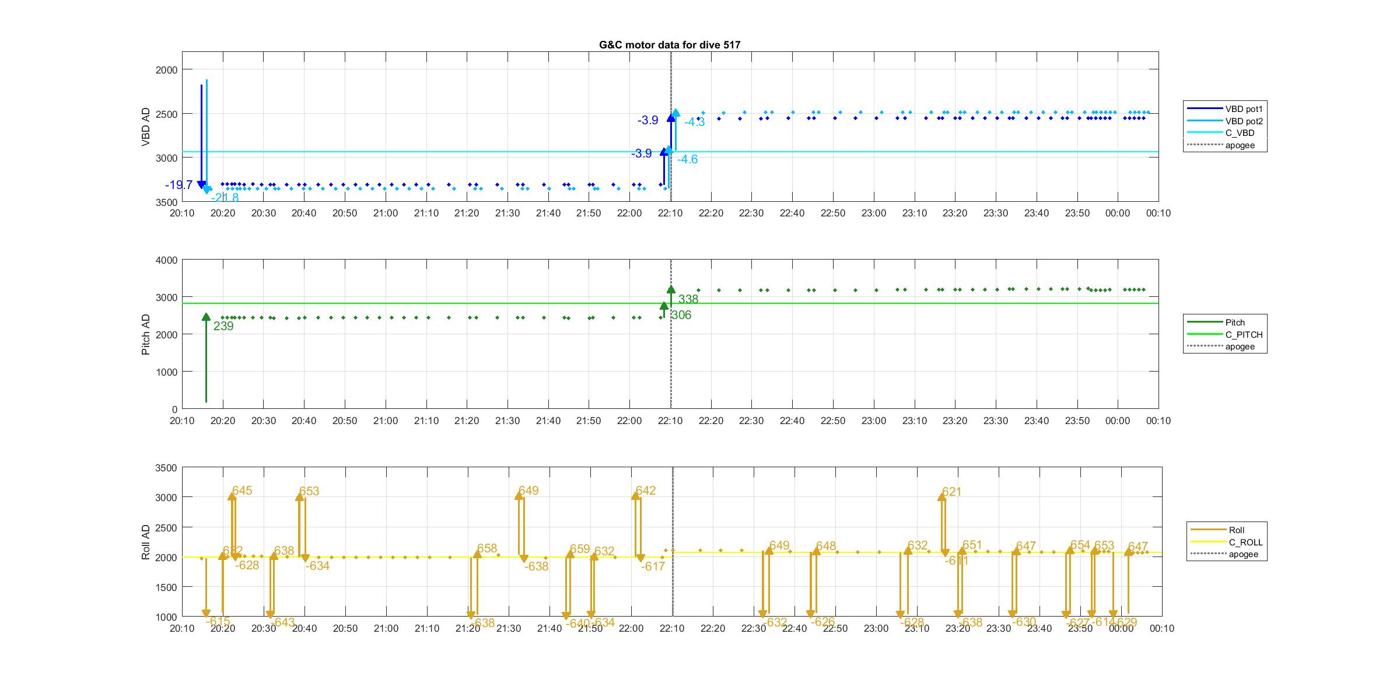1400x693 pixels.
Task: Click the green line sample beside 'Pitch'
Action: tap(1205, 322)
